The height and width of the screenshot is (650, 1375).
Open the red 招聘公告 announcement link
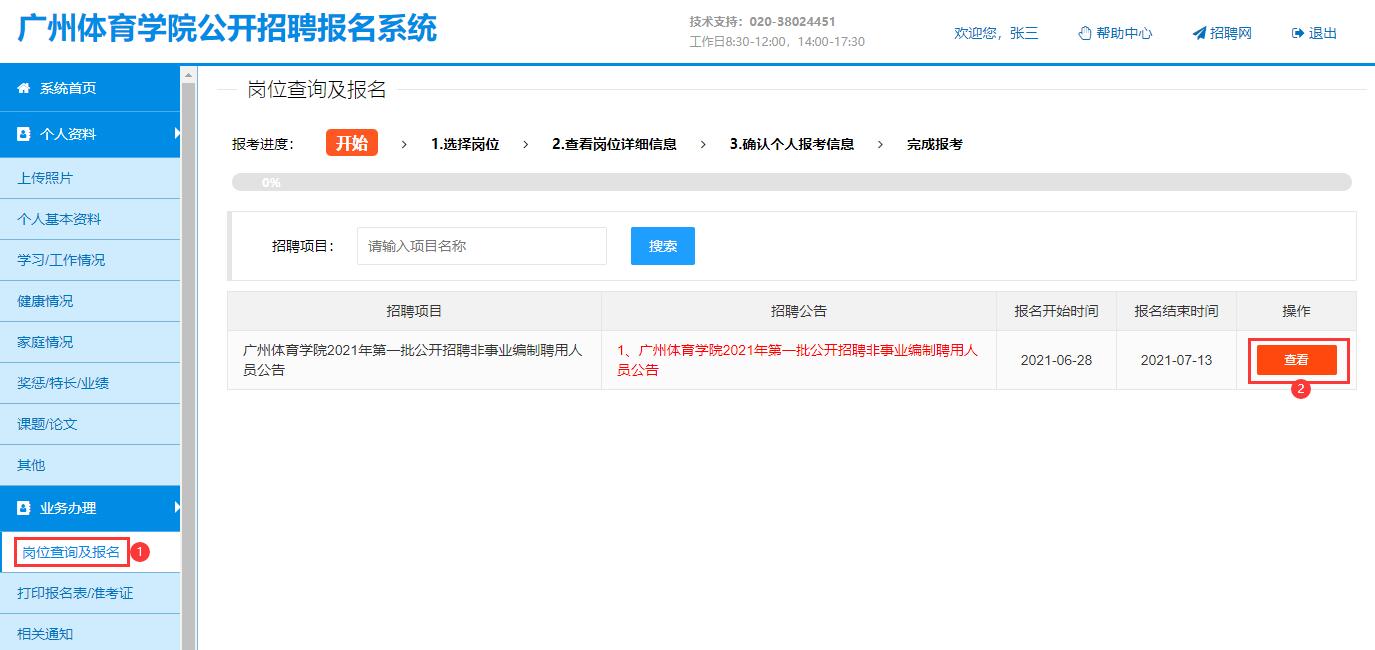pyautogui.click(x=797, y=360)
